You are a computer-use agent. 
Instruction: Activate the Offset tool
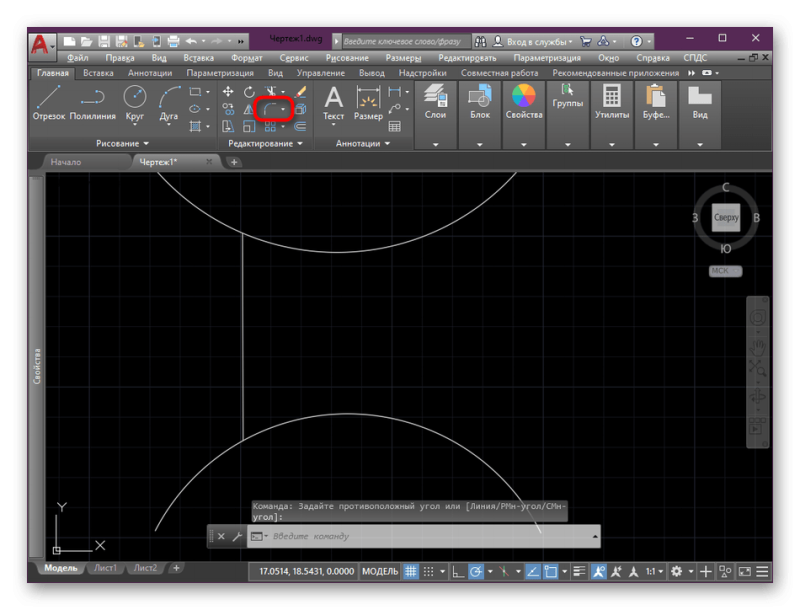pyautogui.click(x=301, y=126)
